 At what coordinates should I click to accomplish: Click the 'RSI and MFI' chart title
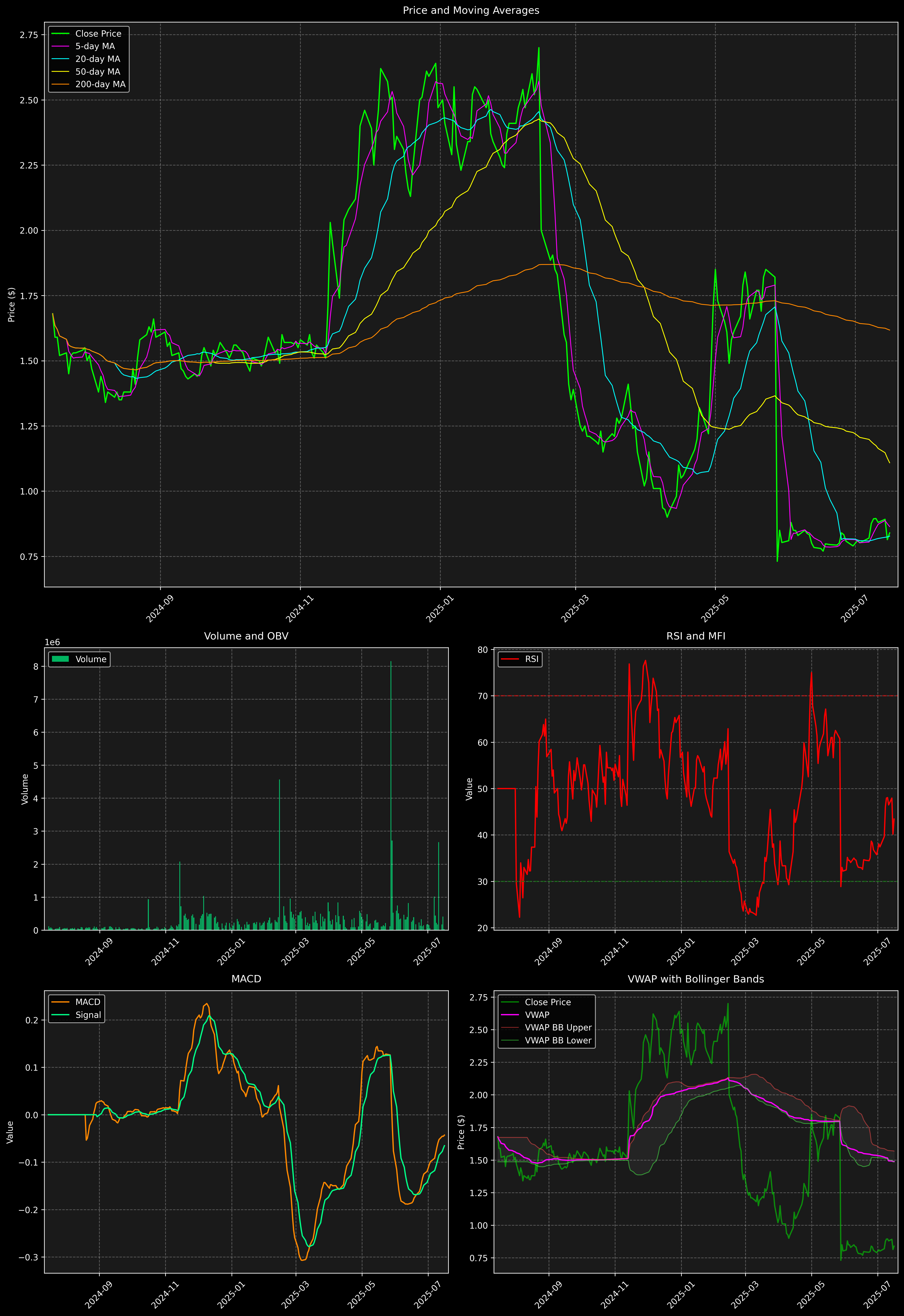695,636
